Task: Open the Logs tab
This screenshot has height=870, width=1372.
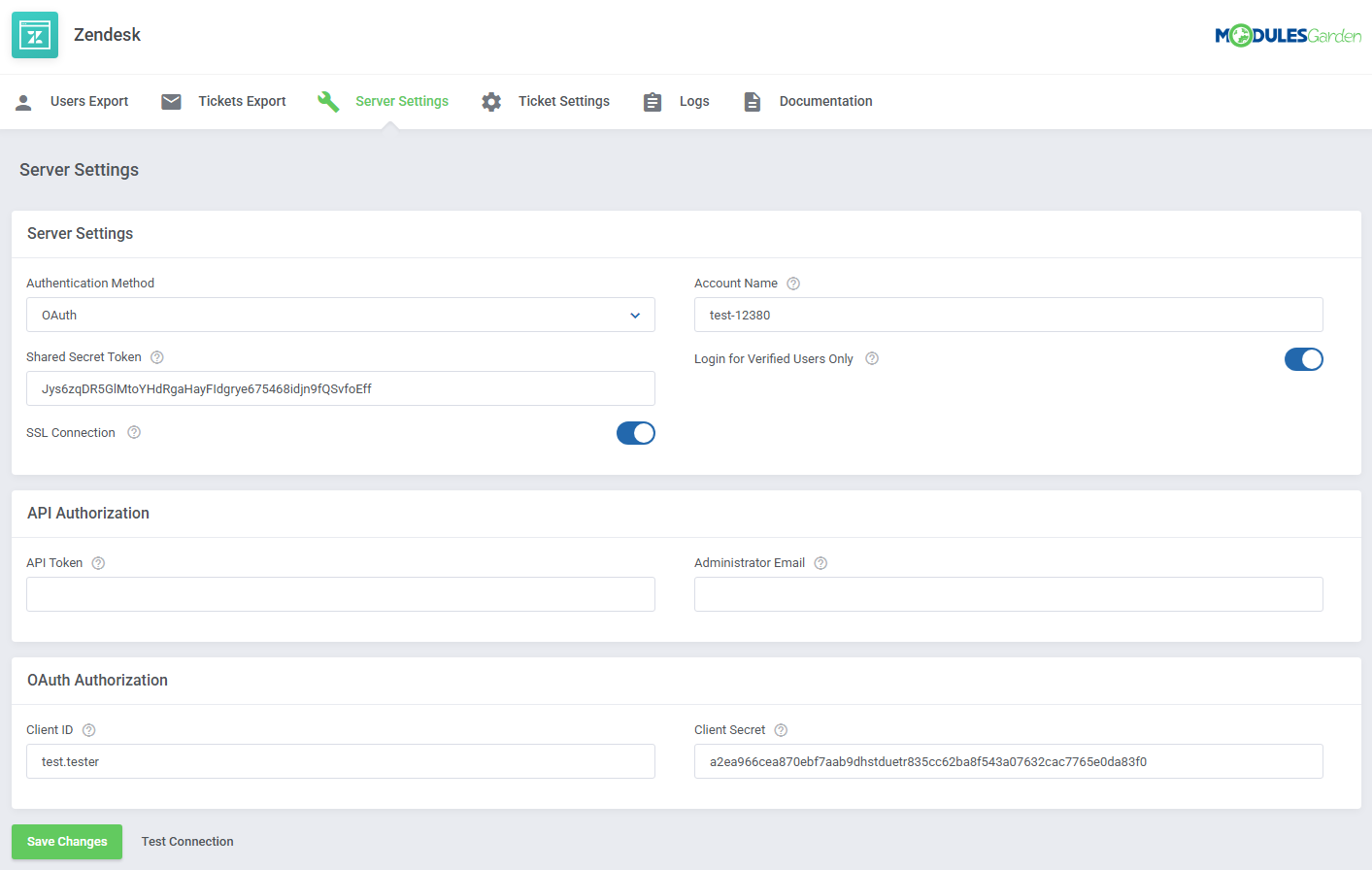Action: (x=693, y=101)
